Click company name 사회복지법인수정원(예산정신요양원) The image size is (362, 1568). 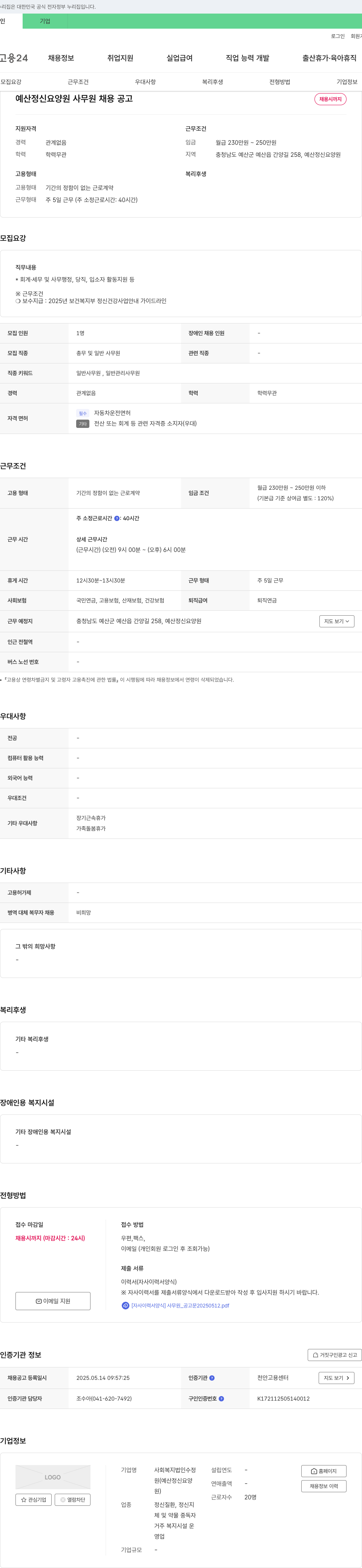point(175,1481)
